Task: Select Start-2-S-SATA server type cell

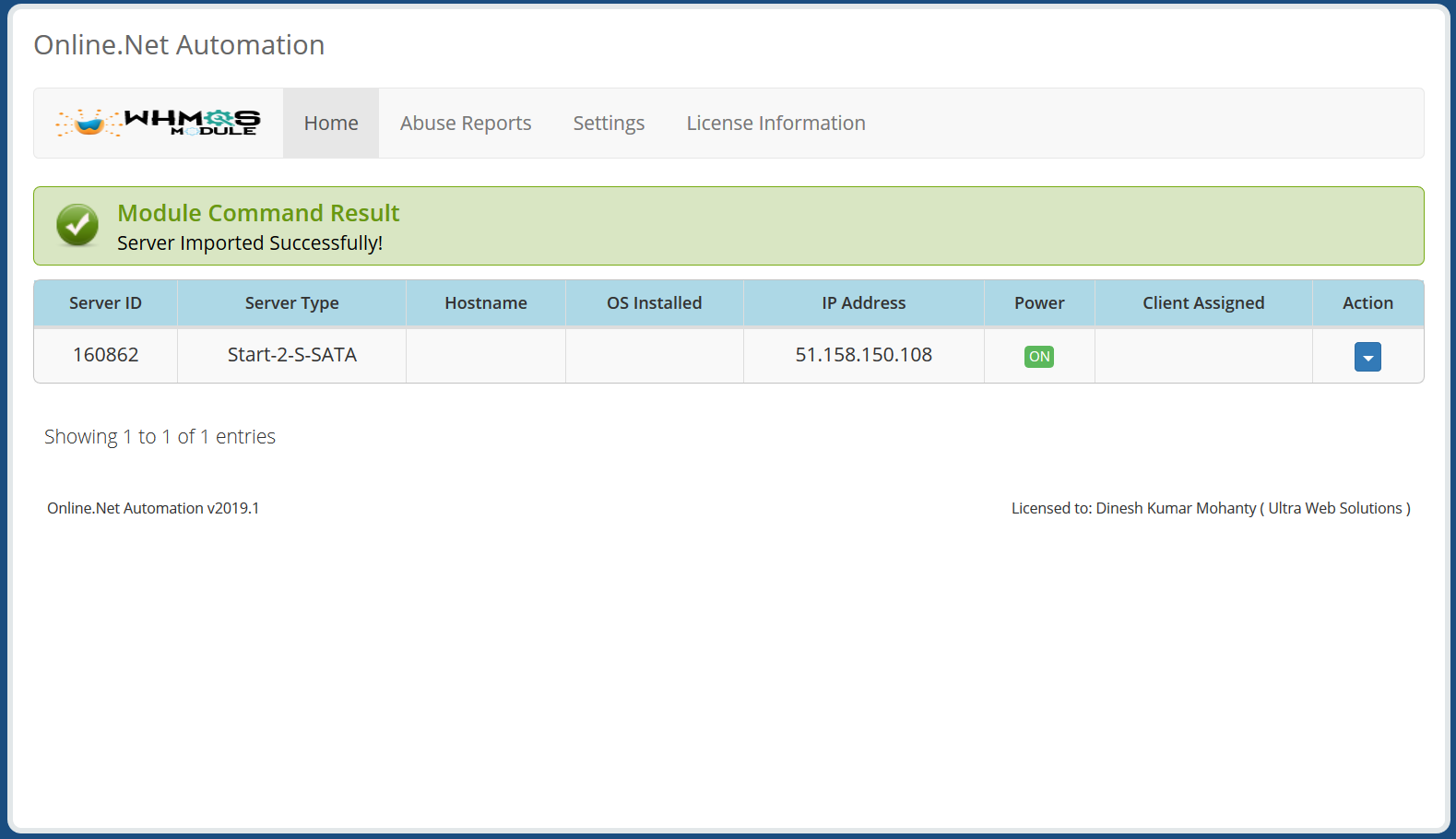Action: tap(291, 355)
